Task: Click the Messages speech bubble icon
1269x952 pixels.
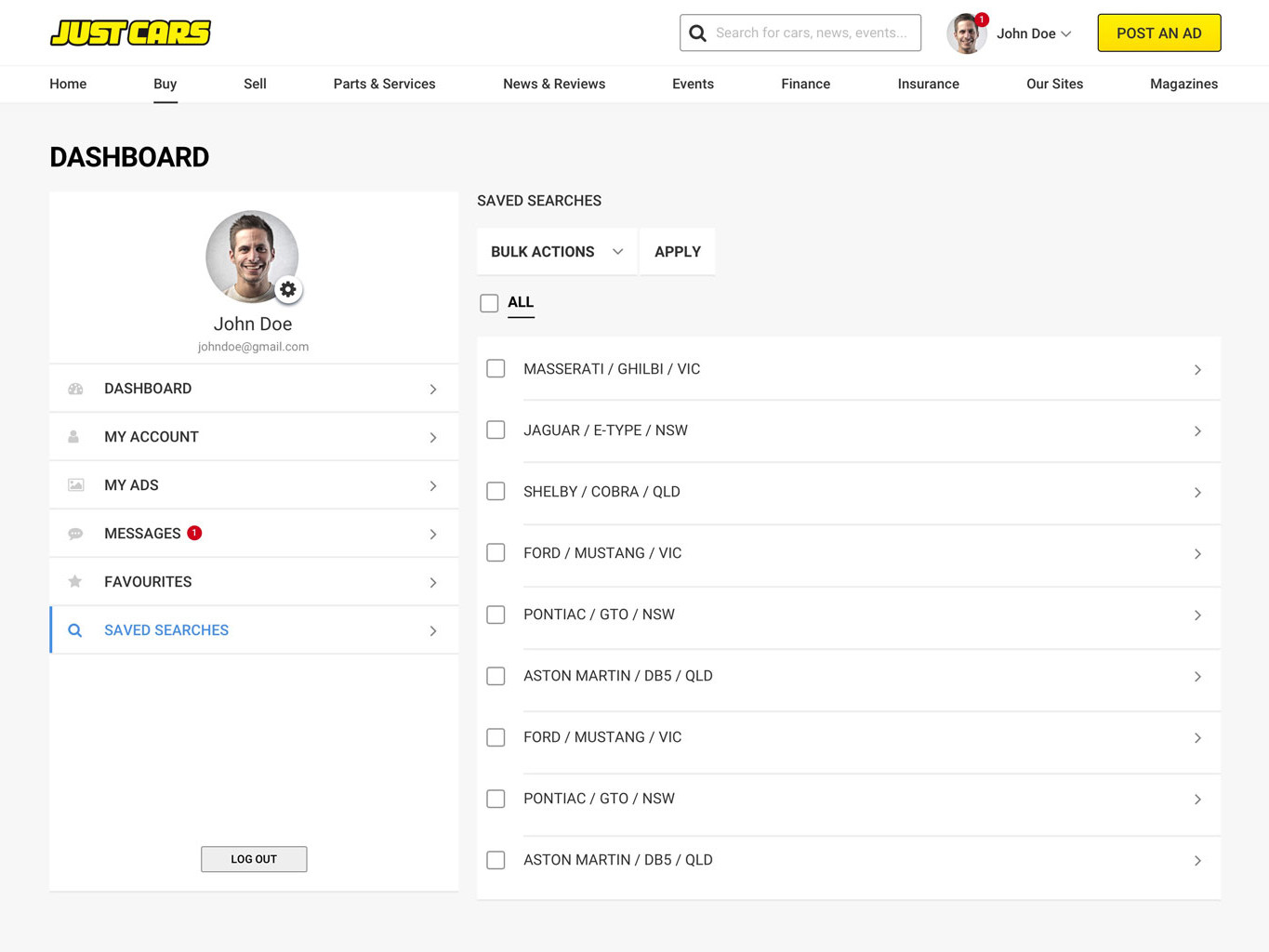Action: click(75, 534)
